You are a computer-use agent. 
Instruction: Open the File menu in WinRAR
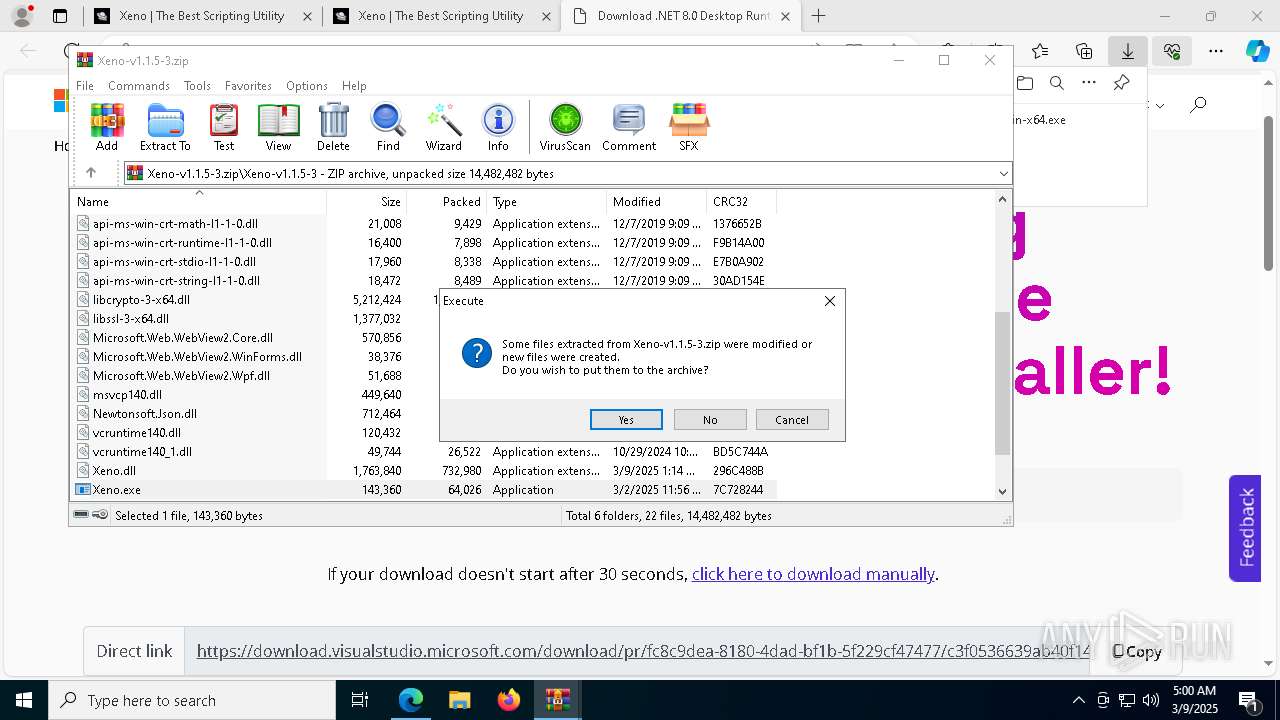pyautogui.click(x=85, y=86)
